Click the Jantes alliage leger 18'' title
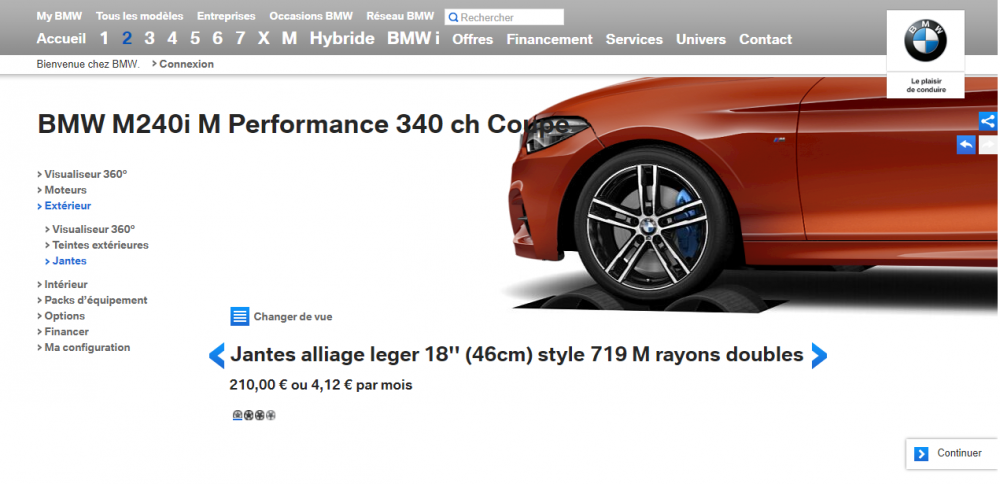The width and height of the screenshot is (1000, 484). 517,355
